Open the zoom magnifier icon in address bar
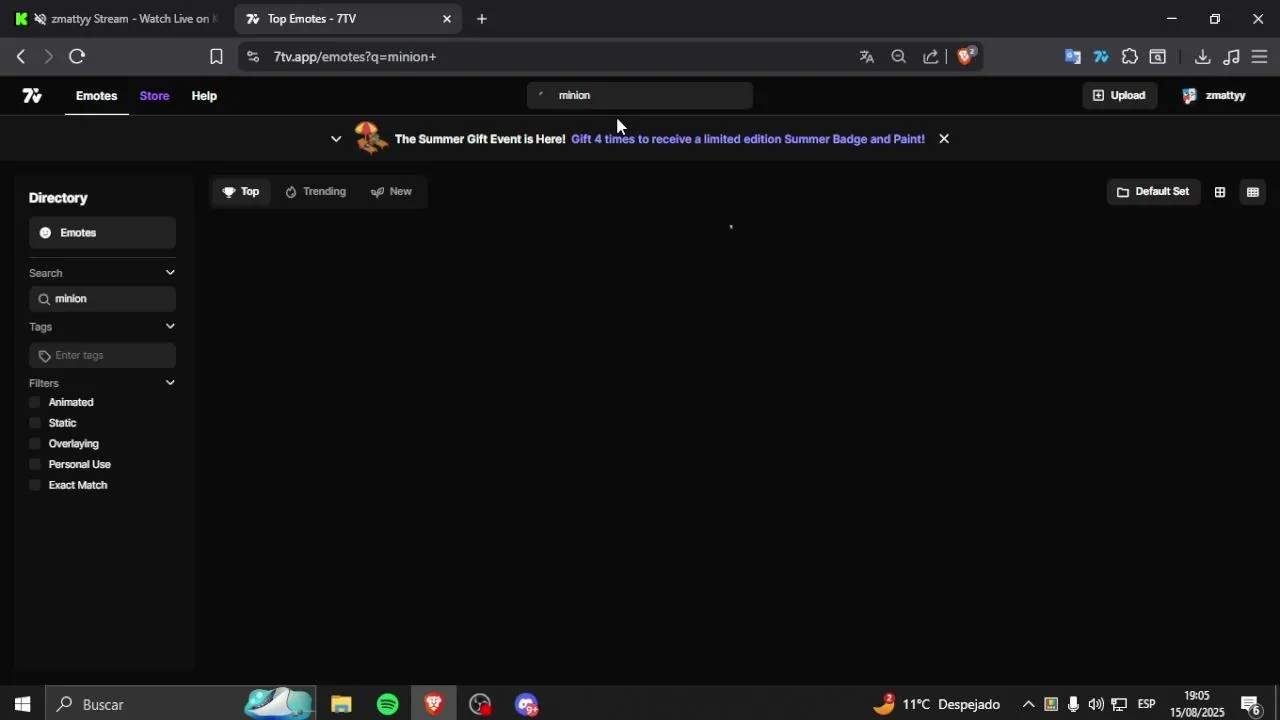1280x720 pixels. [x=899, y=57]
